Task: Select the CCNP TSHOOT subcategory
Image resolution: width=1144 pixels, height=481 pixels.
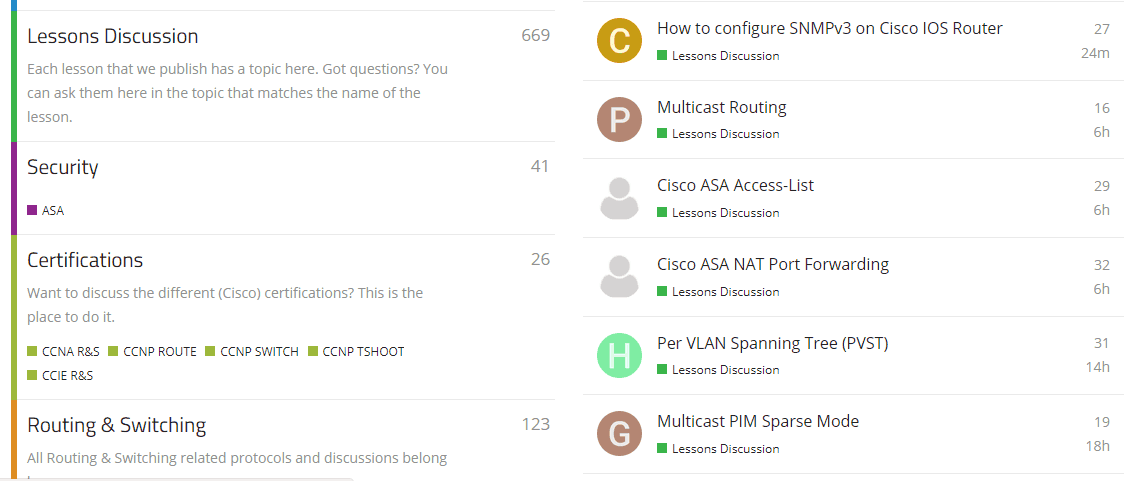Action: (x=363, y=352)
